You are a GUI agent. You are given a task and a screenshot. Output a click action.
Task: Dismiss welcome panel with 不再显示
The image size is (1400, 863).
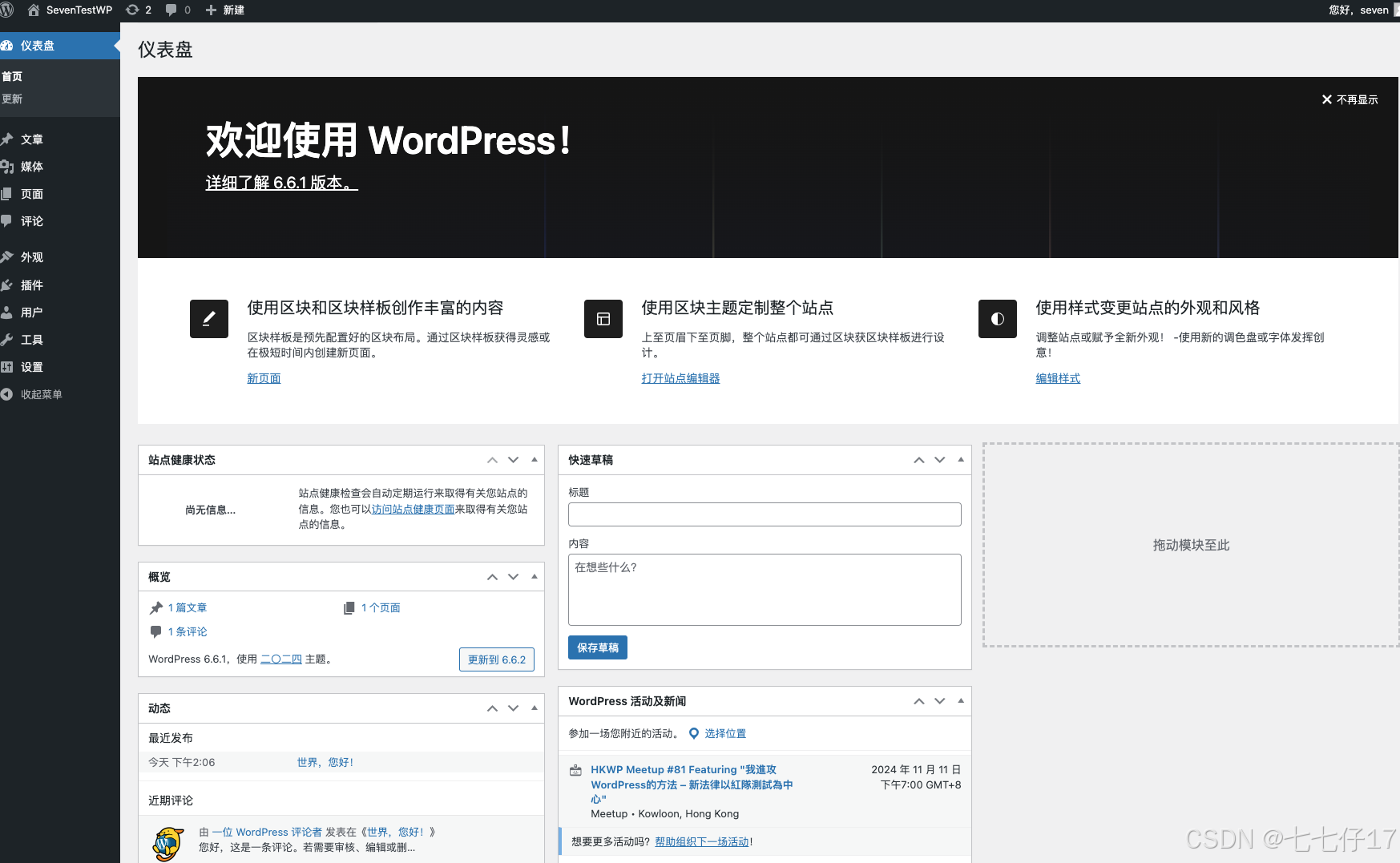[x=1350, y=99]
